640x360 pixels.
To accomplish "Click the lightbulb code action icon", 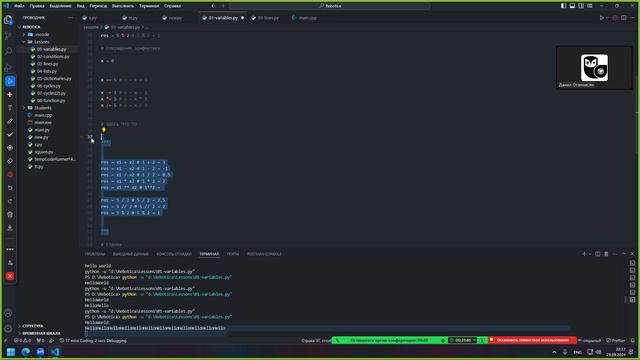I will pos(104,130).
